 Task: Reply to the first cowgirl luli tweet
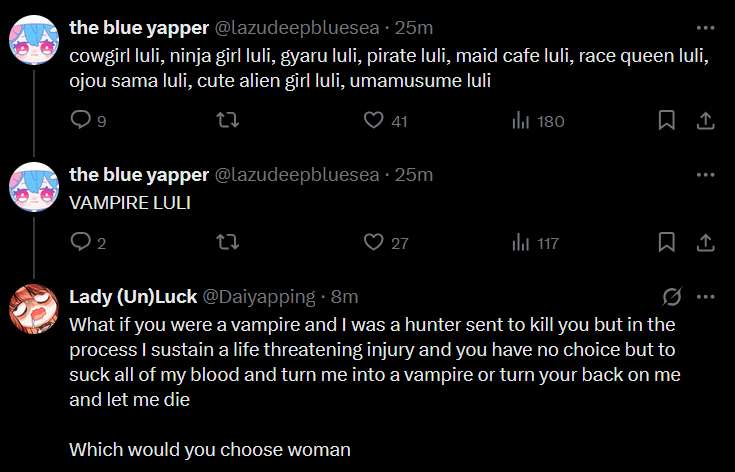pyautogui.click(x=80, y=121)
